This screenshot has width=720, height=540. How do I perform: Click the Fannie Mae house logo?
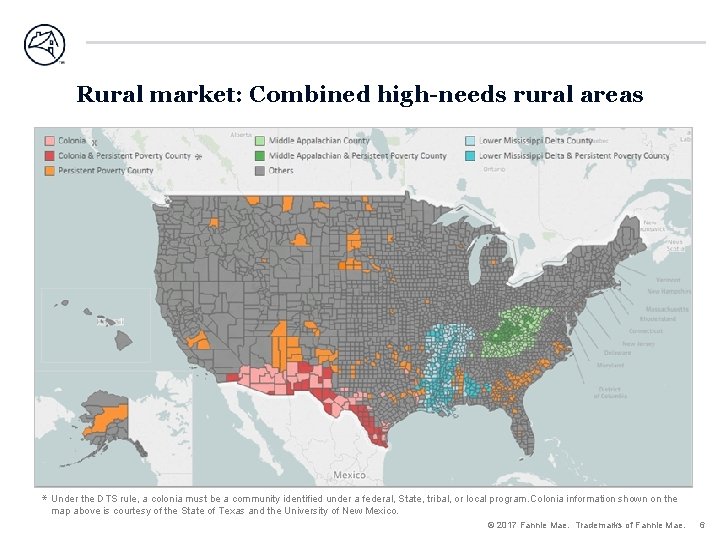click(x=45, y=45)
